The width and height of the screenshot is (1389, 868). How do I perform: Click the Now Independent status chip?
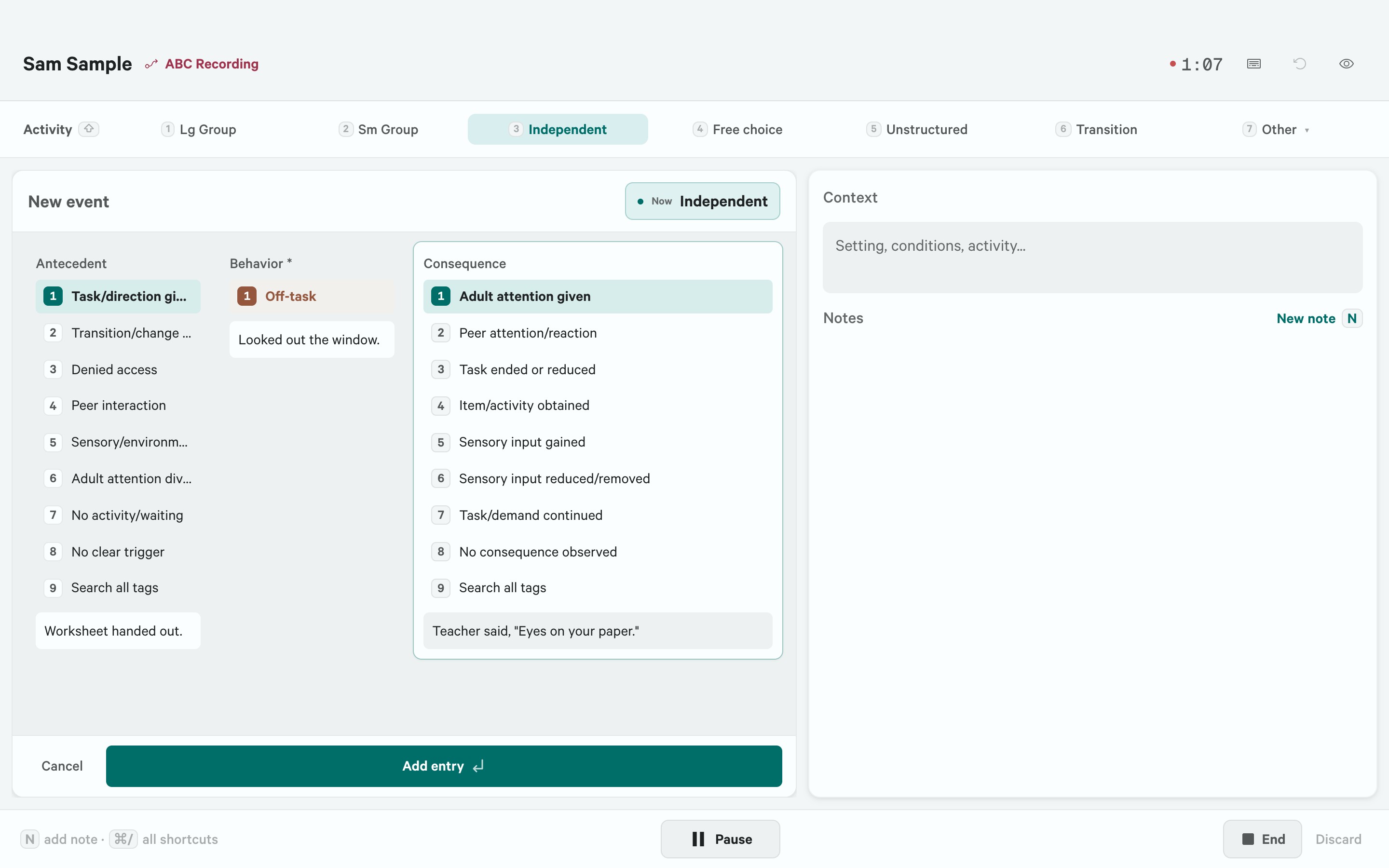tap(702, 201)
